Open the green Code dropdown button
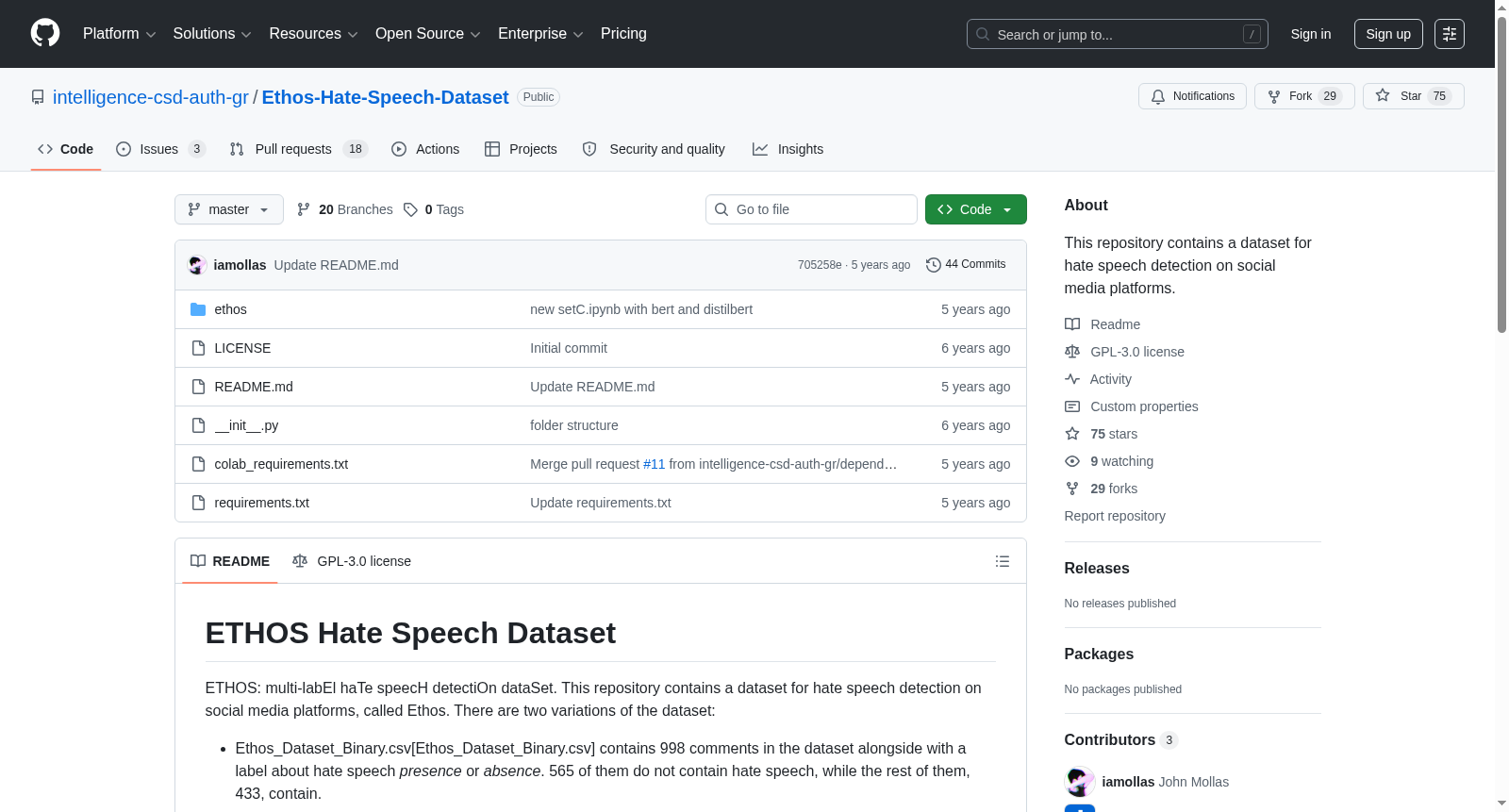Screen dimensions: 1509x812 tap(976, 209)
